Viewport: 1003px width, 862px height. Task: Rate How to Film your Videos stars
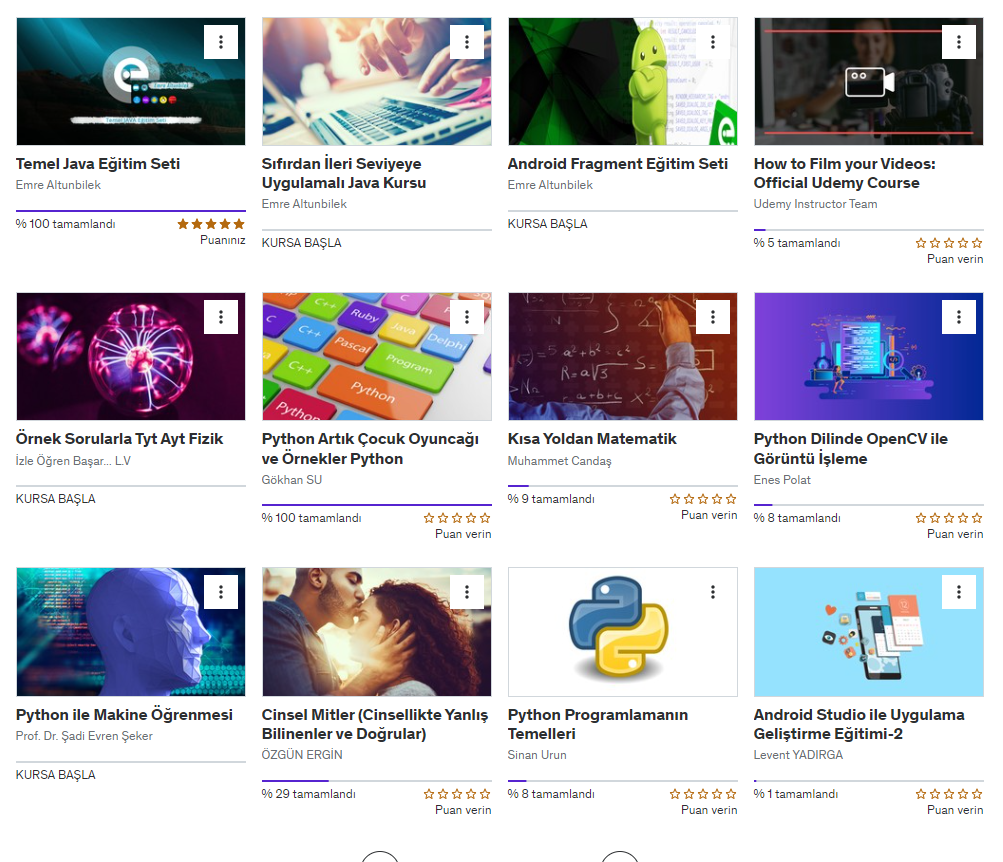tap(949, 243)
